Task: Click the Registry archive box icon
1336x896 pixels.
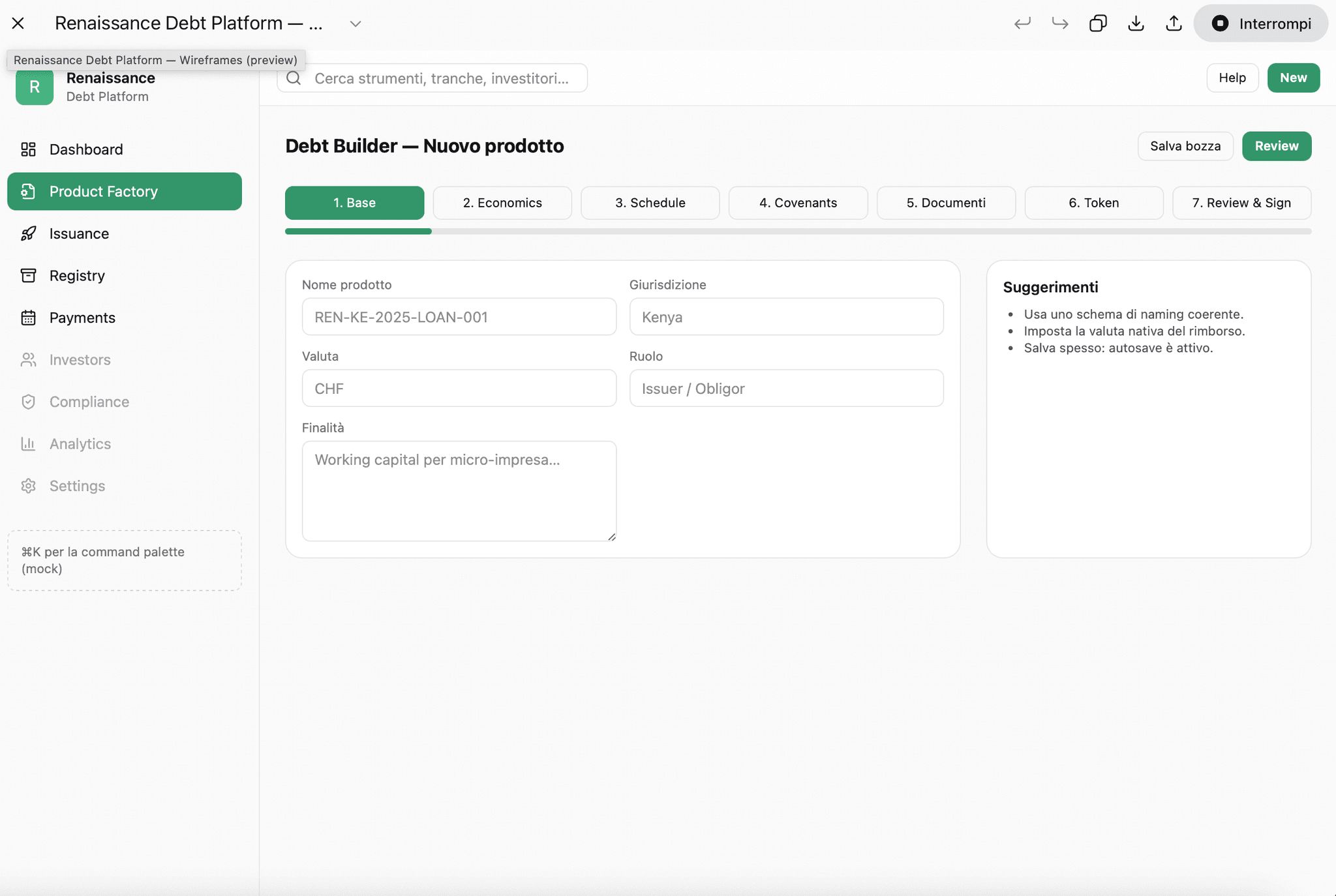Action: point(28,275)
